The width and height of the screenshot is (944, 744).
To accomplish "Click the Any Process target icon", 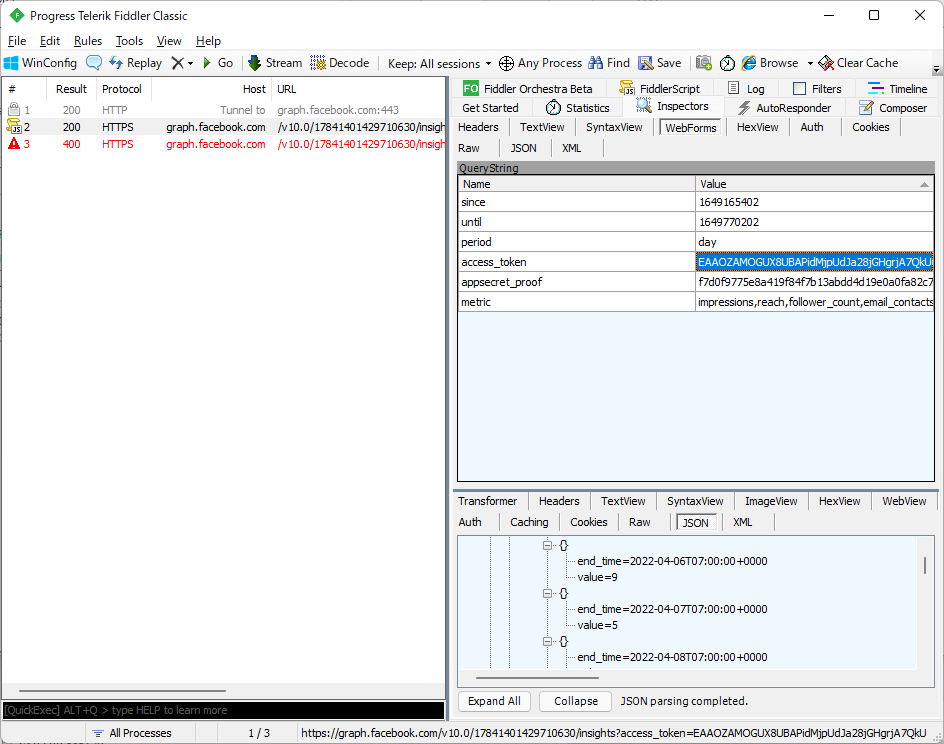I will pyautogui.click(x=540, y=63).
